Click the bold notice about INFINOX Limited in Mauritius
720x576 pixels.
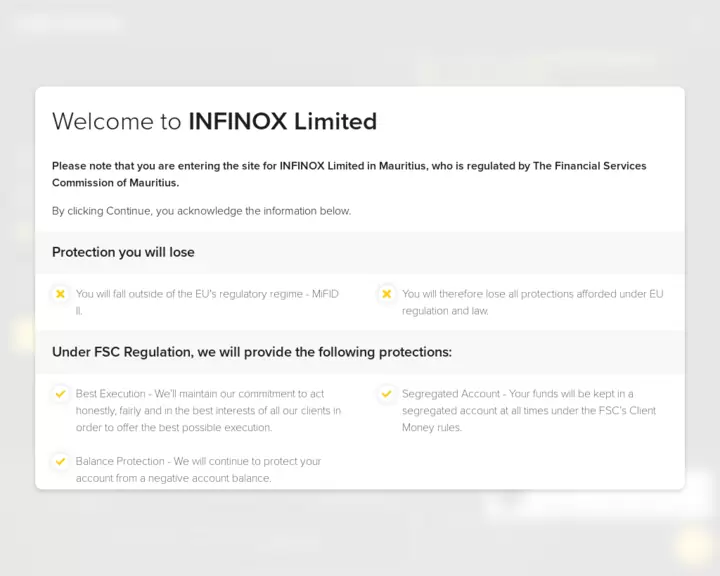349,166
